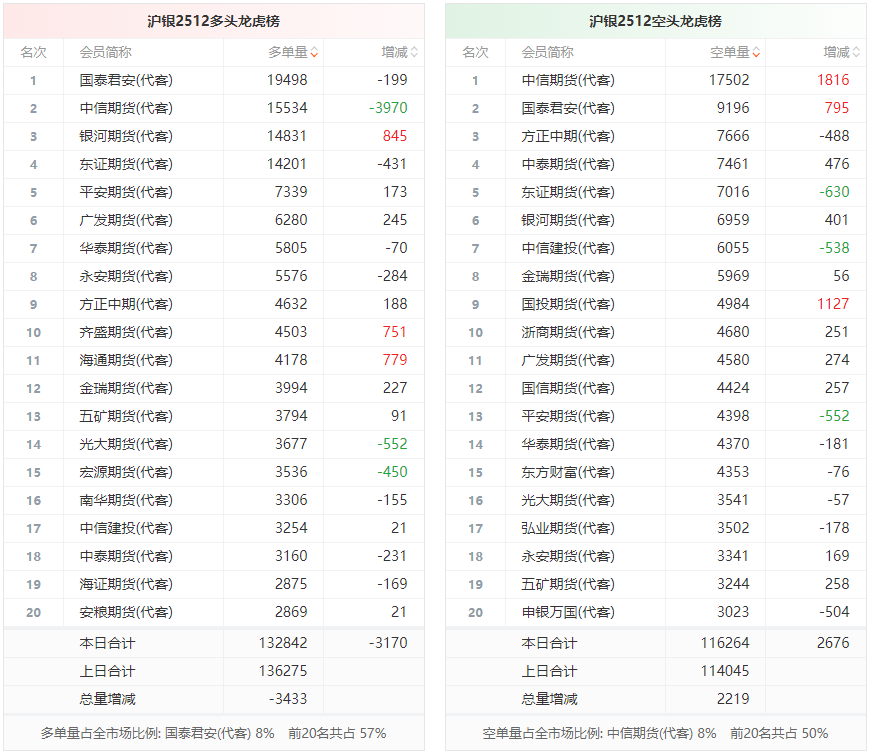Screen dimensions: 872x755
Task: Select 东证期货(代客) in long table
Action: tap(126, 165)
